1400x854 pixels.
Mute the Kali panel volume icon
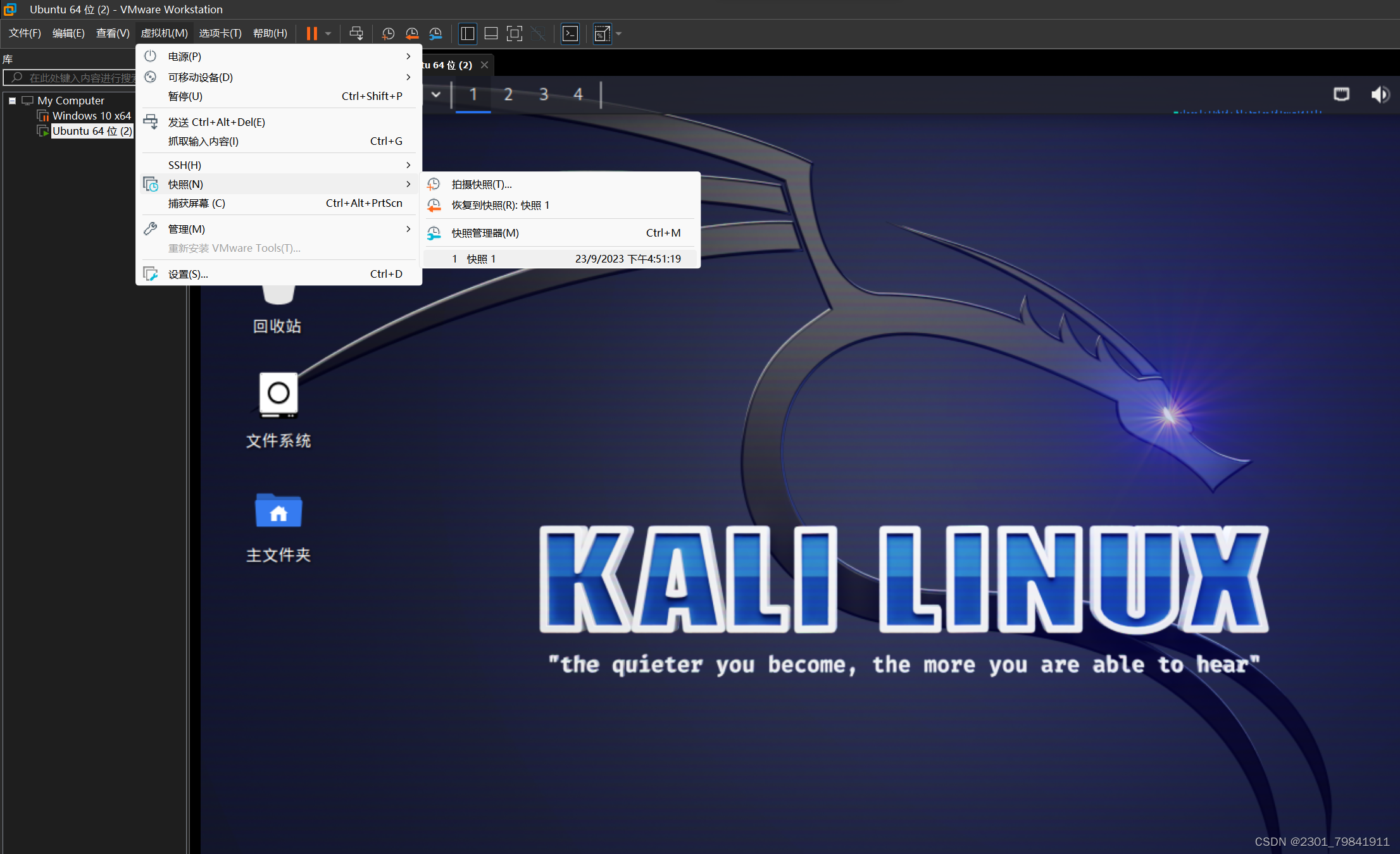tap(1380, 94)
